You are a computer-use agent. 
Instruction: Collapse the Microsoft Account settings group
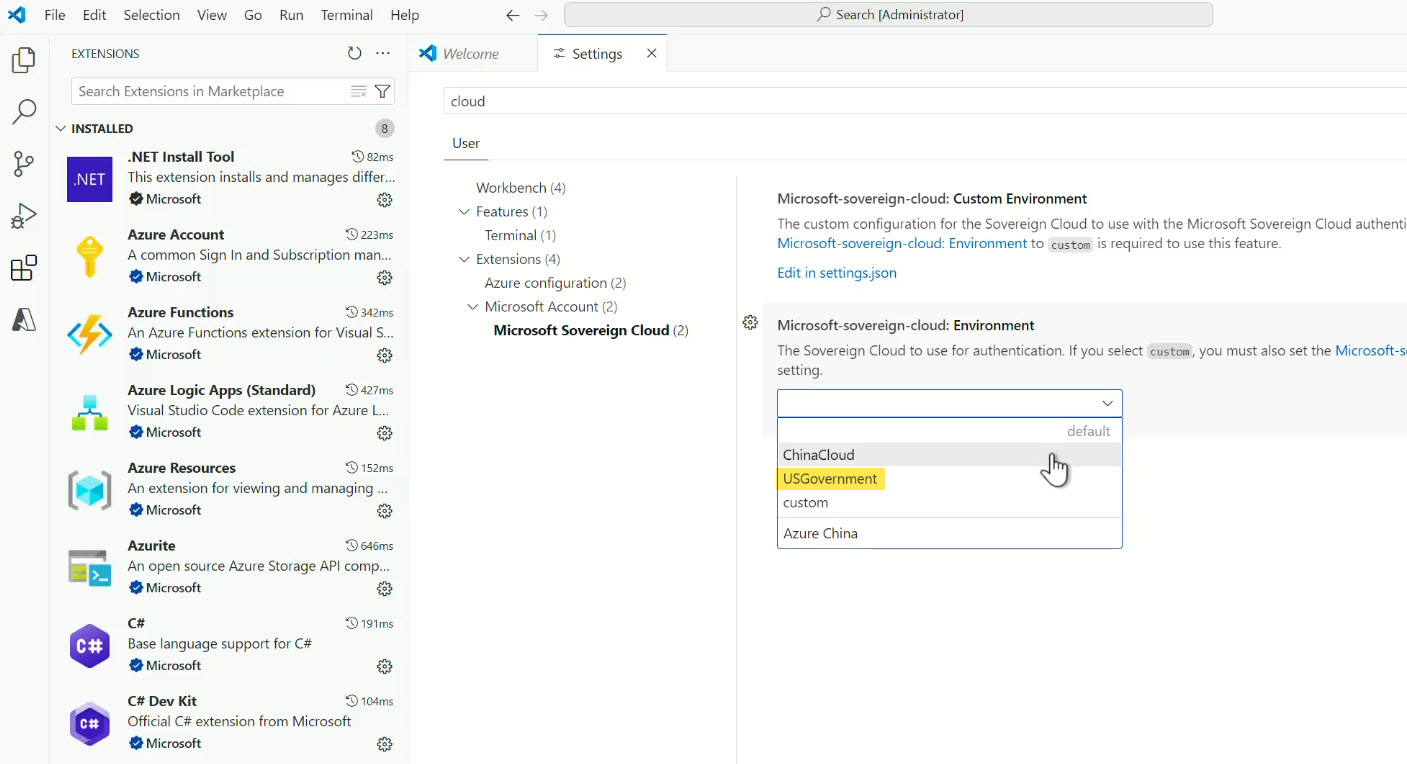(473, 307)
